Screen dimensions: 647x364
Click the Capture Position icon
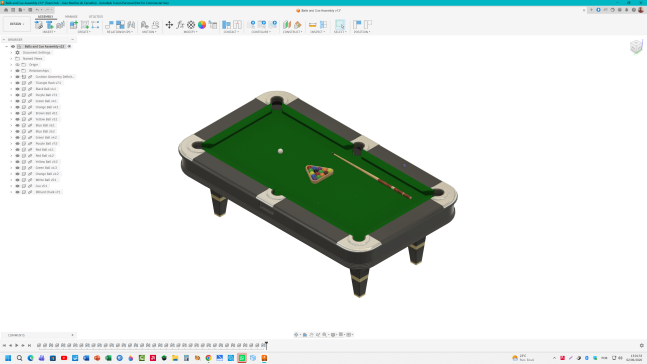coord(357,25)
